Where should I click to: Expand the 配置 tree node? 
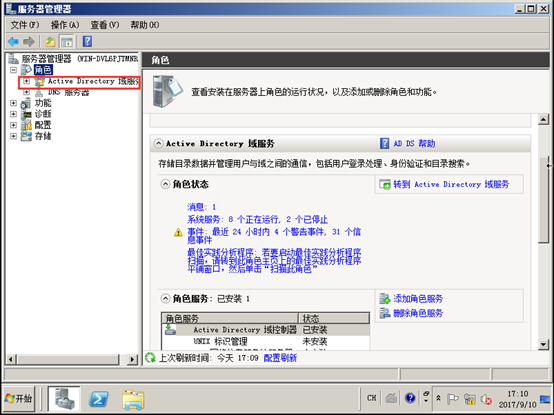point(13,125)
